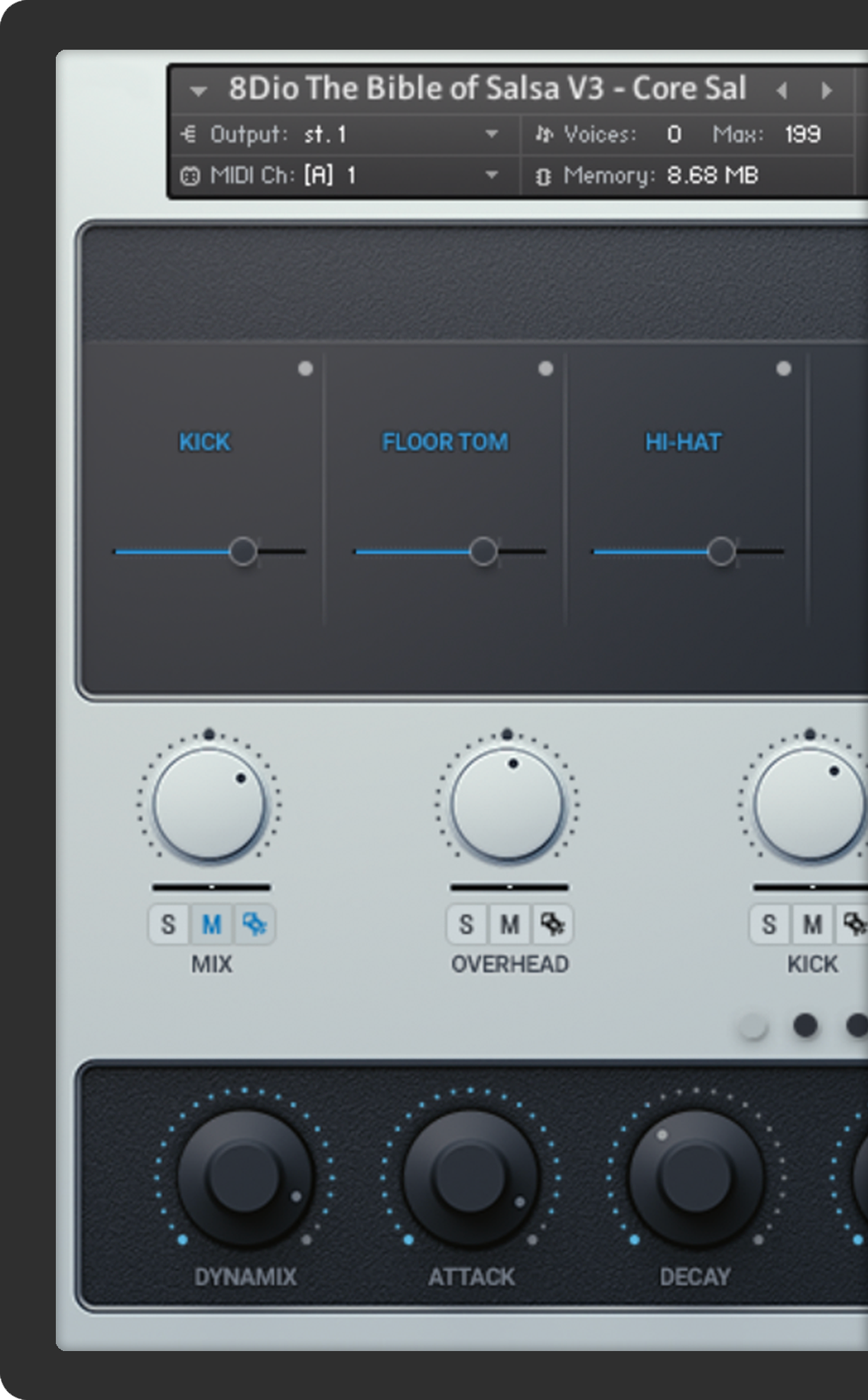This screenshot has height=1400, width=868.
Task: Click the DYNAMIX label
Action: [x=245, y=1277]
